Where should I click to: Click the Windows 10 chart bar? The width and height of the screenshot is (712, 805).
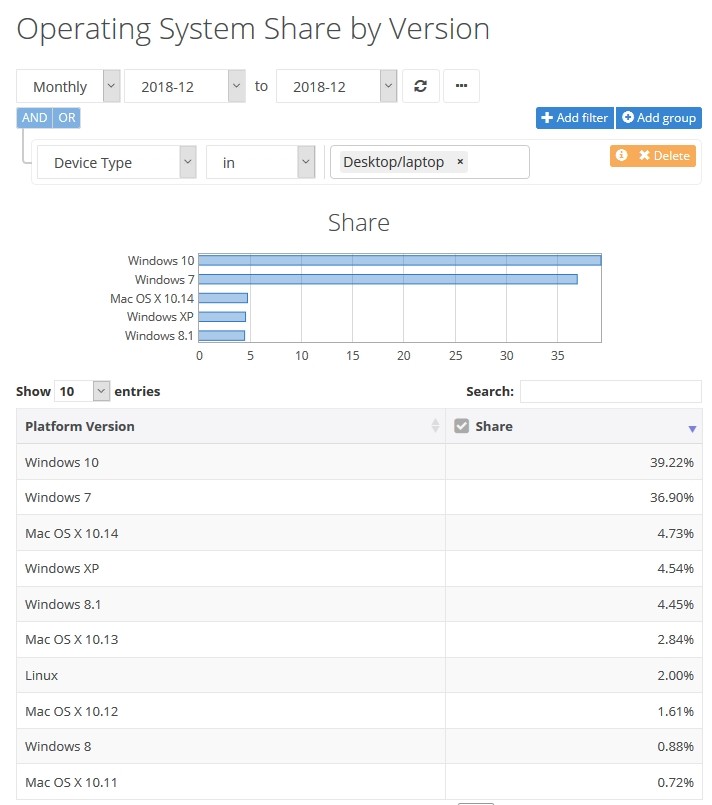(x=399, y=260)
